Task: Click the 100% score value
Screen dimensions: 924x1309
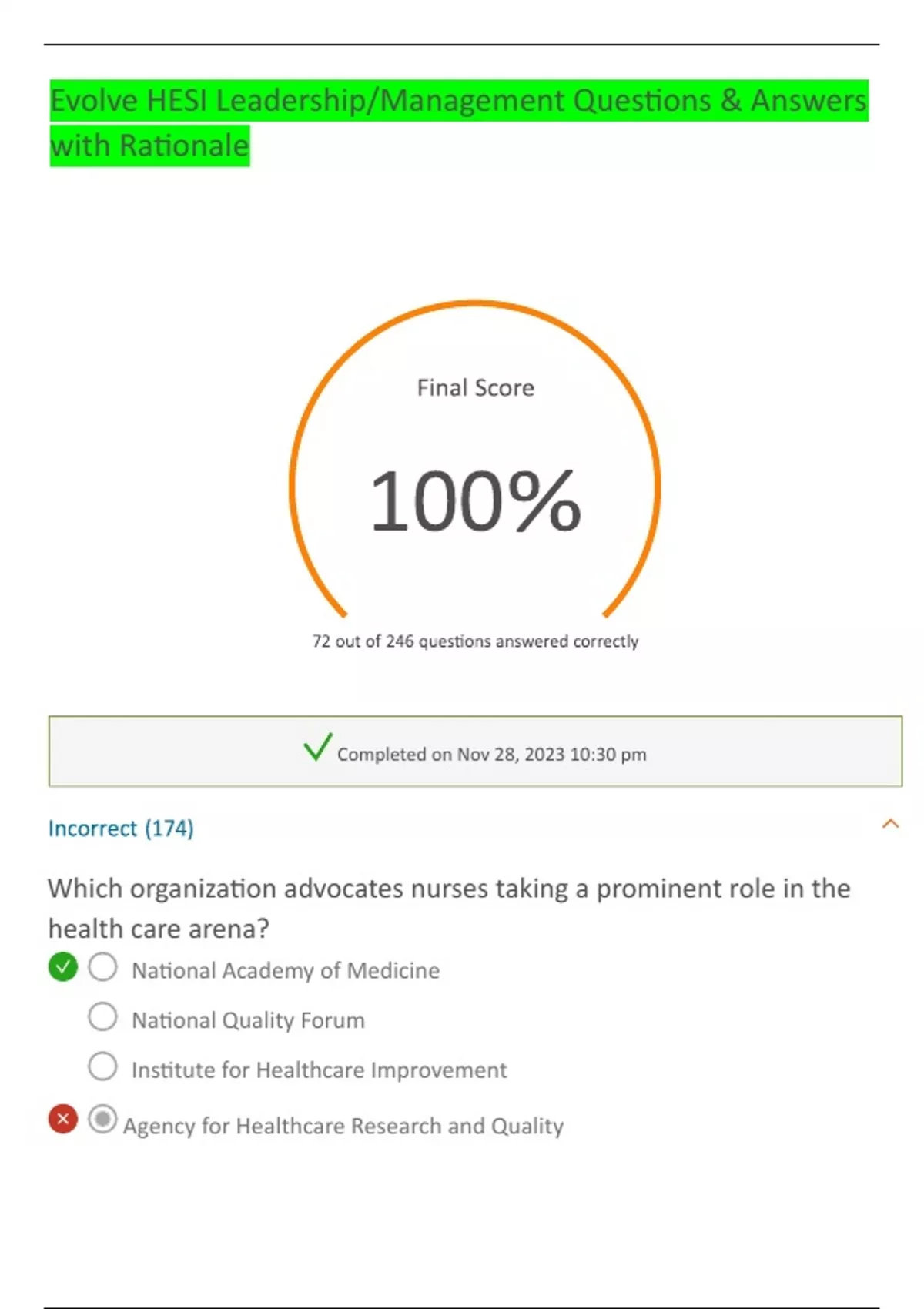Action: [475, 502]
